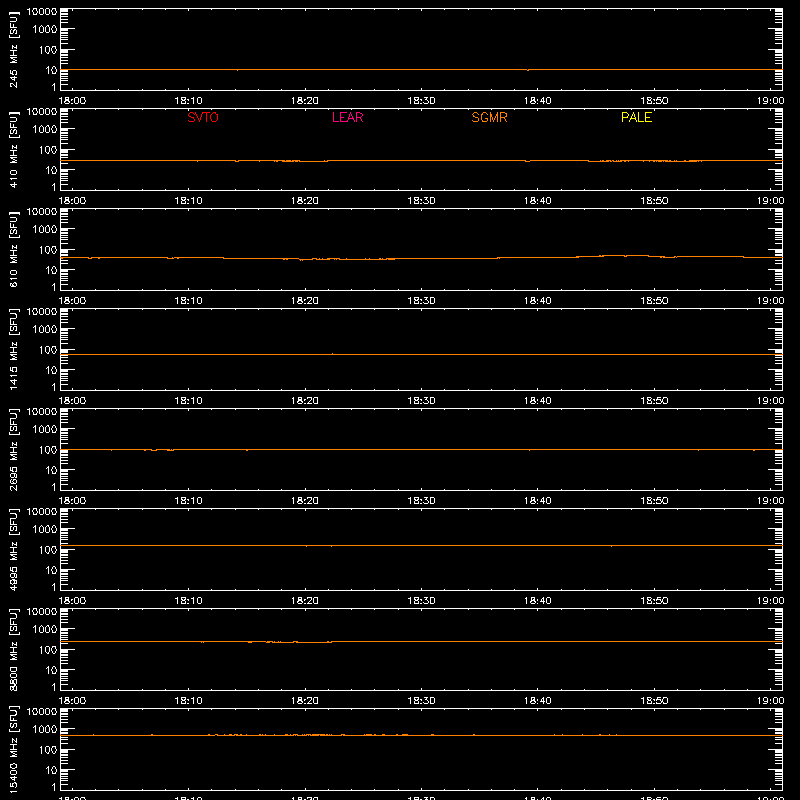800x800 pixels.
Task: Click 18:30 time label under 1415 MHz panel
Action: [421, 401]
